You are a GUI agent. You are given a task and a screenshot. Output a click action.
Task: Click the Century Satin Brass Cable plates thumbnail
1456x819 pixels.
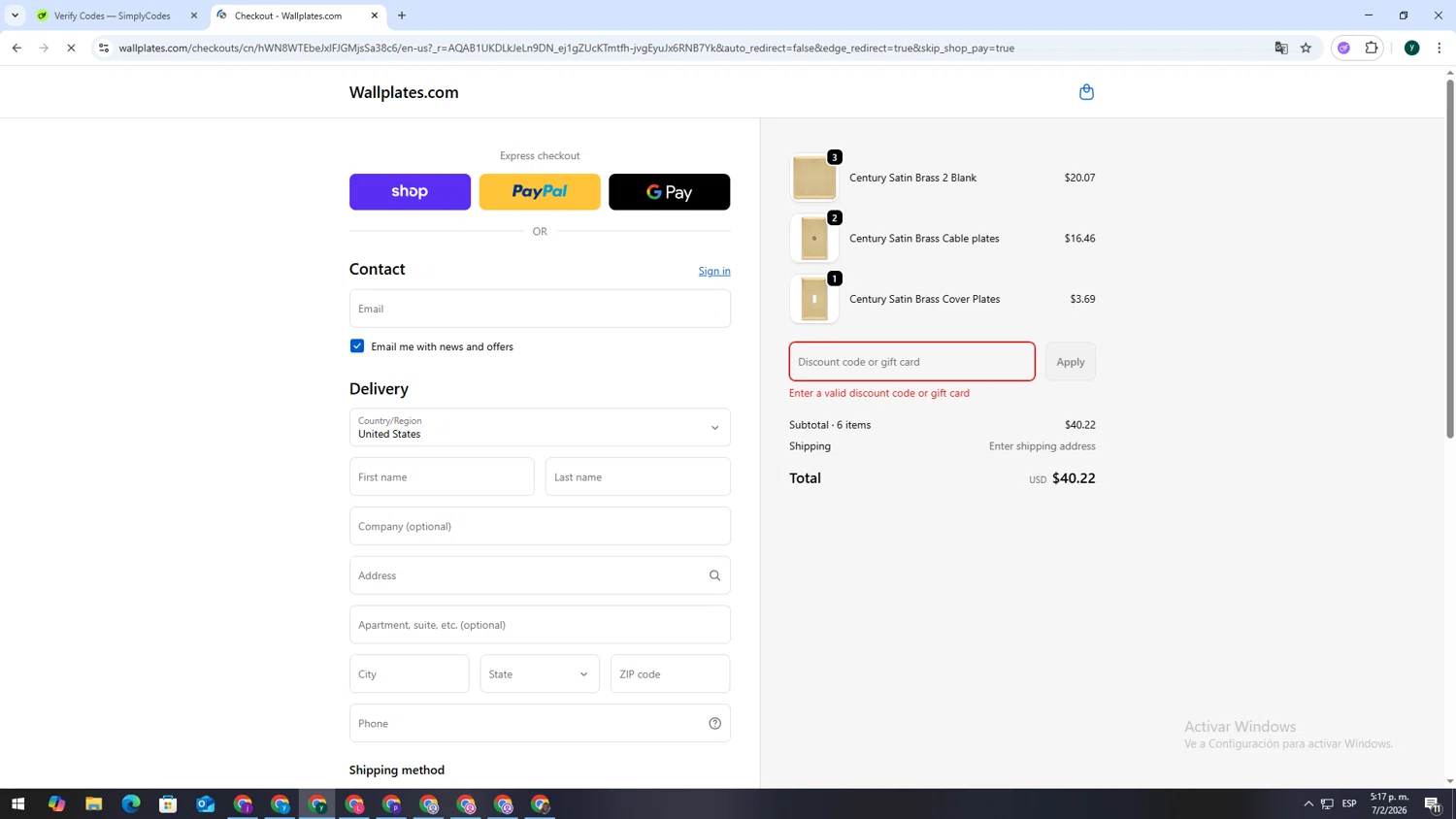click(814, 238)
